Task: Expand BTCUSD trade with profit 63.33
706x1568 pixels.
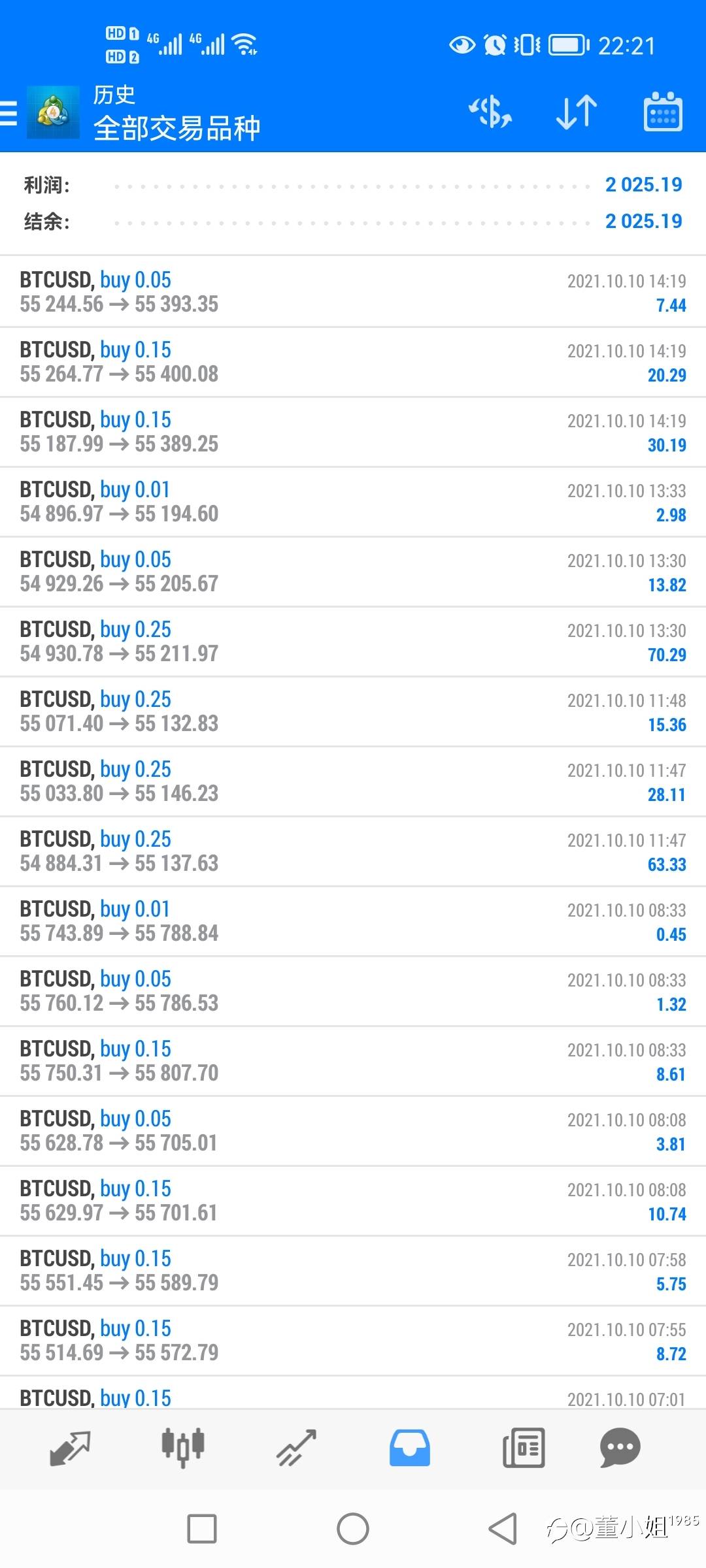Action: tap(353, 851)
